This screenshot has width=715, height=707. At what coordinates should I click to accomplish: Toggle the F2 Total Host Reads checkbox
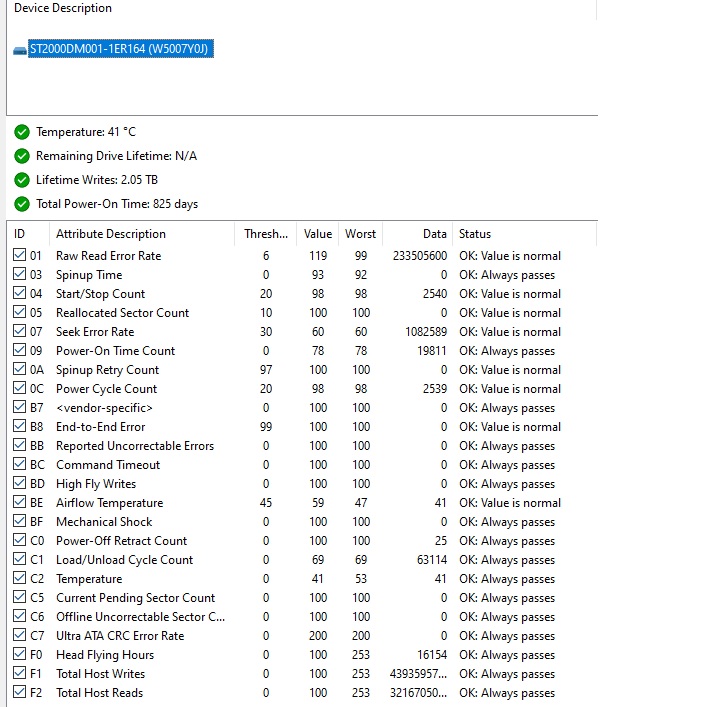click(x=19, y=692)
